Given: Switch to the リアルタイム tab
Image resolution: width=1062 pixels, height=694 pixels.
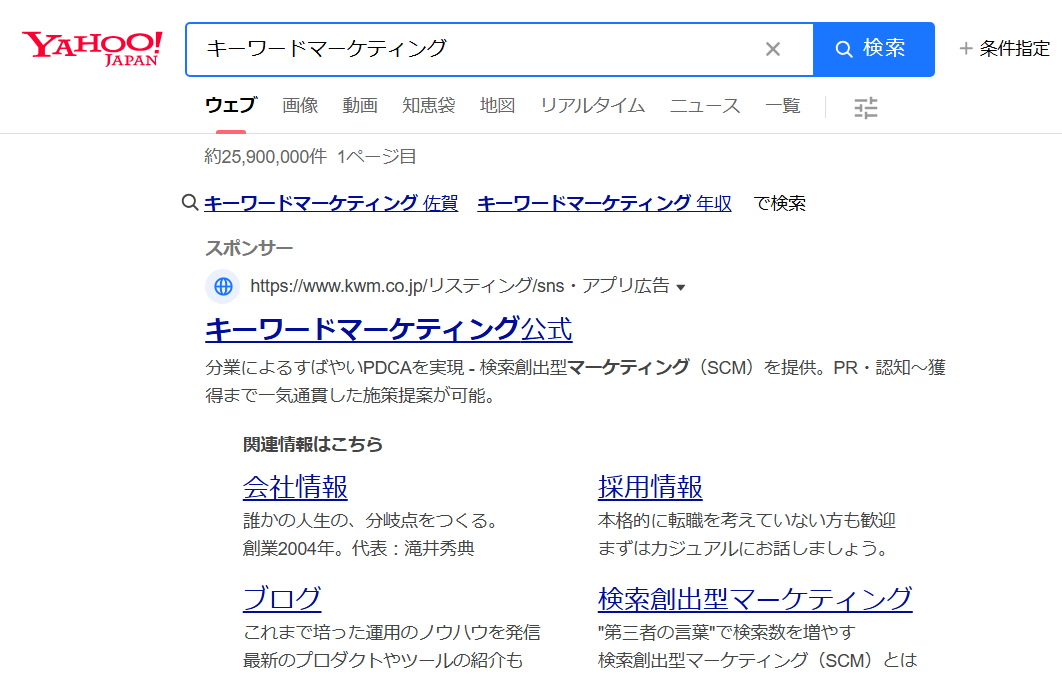Looking at the screenshot, I should pos(593,106).
